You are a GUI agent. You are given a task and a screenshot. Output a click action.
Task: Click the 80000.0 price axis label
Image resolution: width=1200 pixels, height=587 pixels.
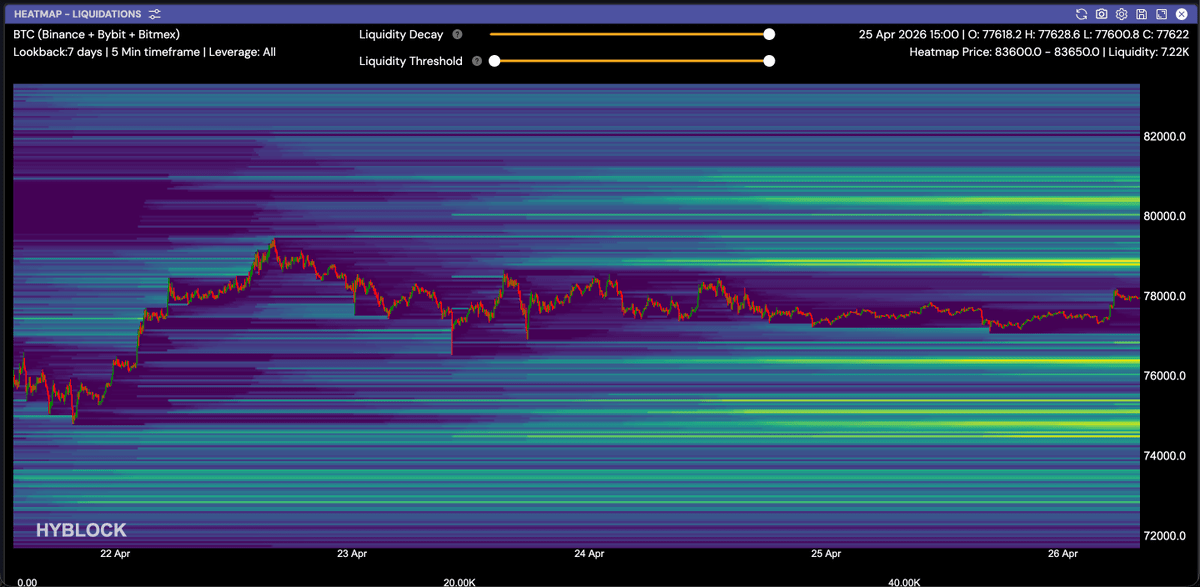(x=1164, y=216)
